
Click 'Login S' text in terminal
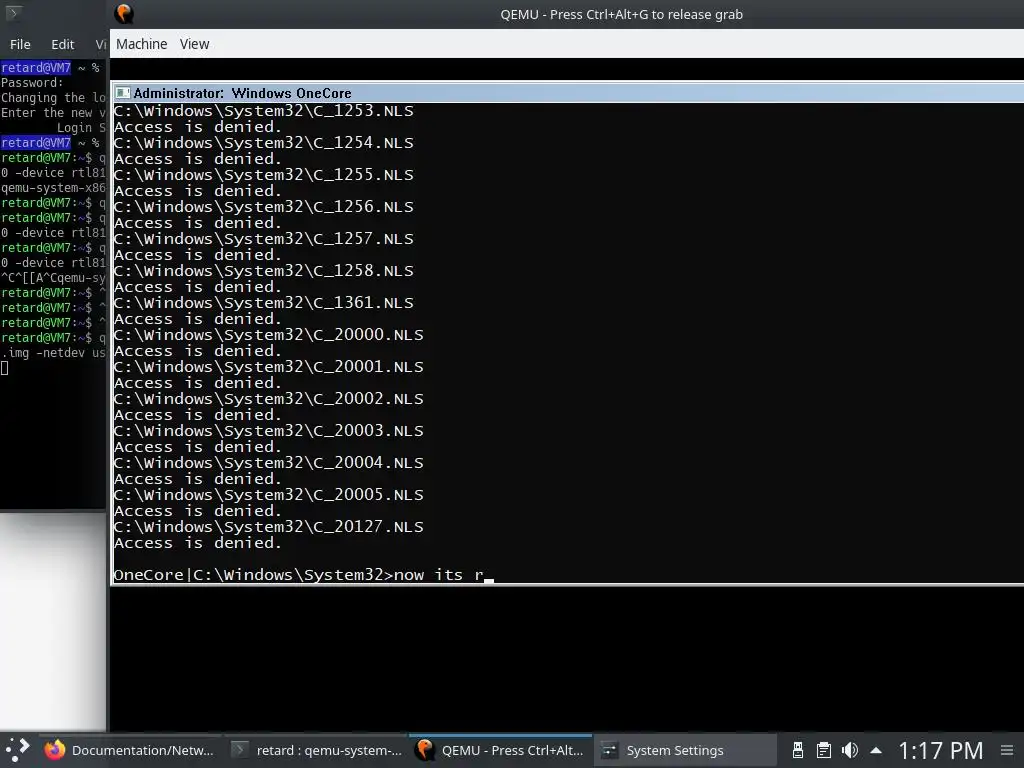tap(81, 128)
